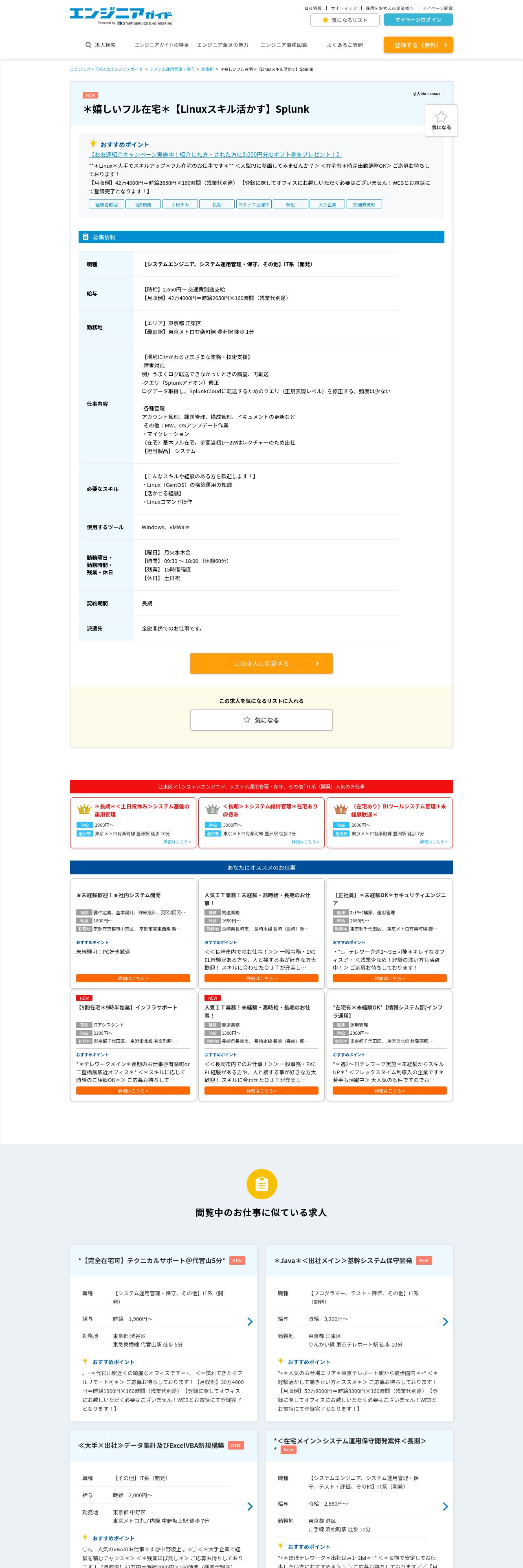The width and height of the screenshot is (523, 1568).
Task: Select the 土日休み tag
Action: point(180,204)
